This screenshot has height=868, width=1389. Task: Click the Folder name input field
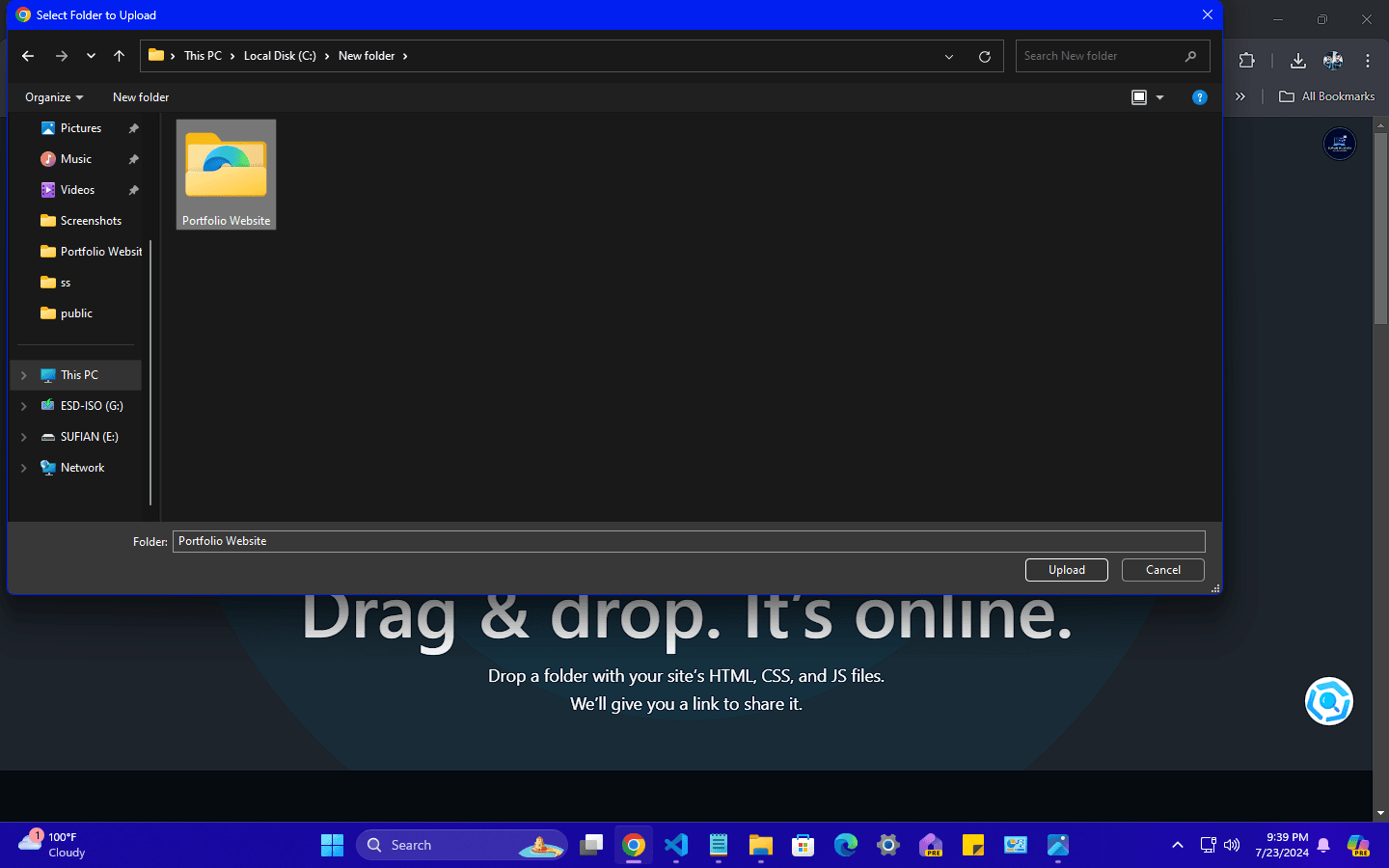click(x=689, y=541)
